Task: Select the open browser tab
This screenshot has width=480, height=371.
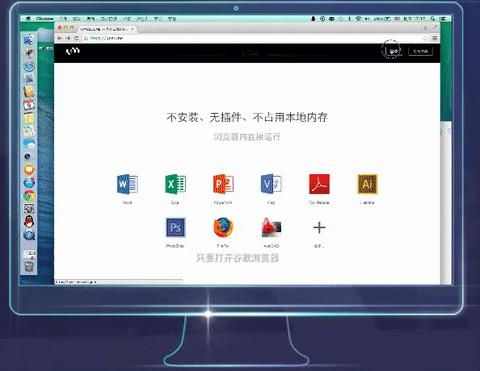Action: tap(106, 29)
